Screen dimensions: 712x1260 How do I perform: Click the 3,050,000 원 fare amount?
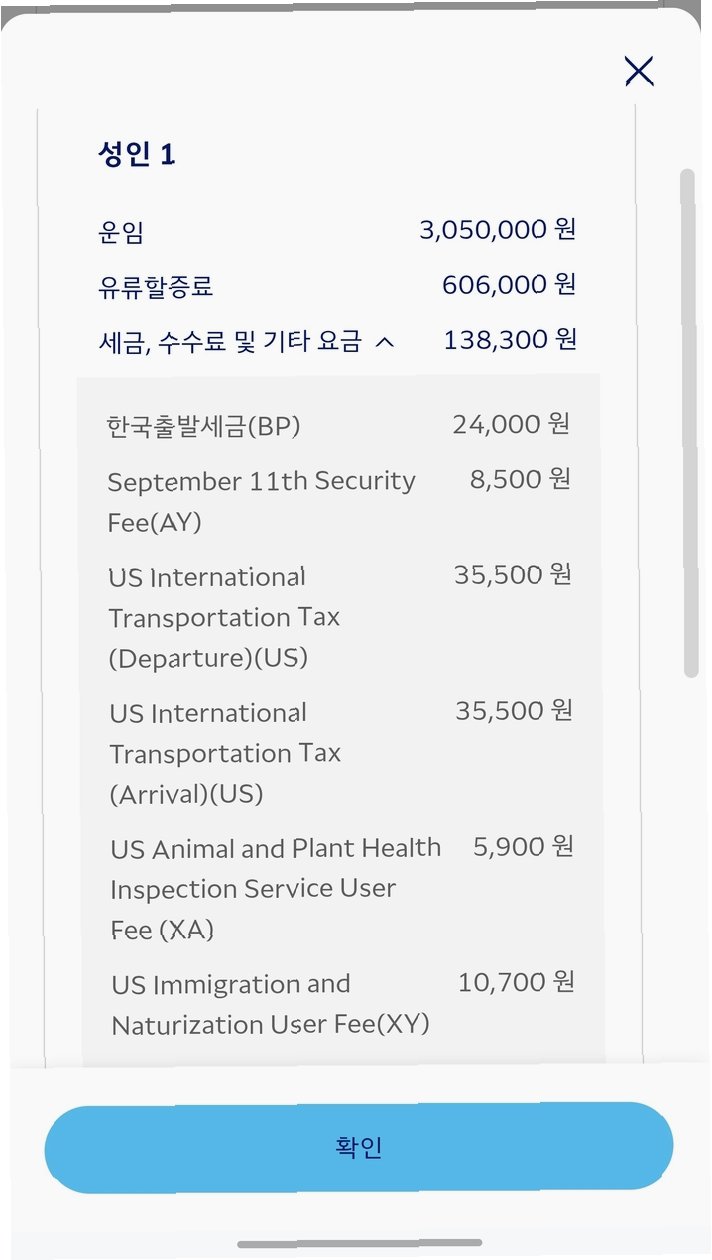(497, 230)
